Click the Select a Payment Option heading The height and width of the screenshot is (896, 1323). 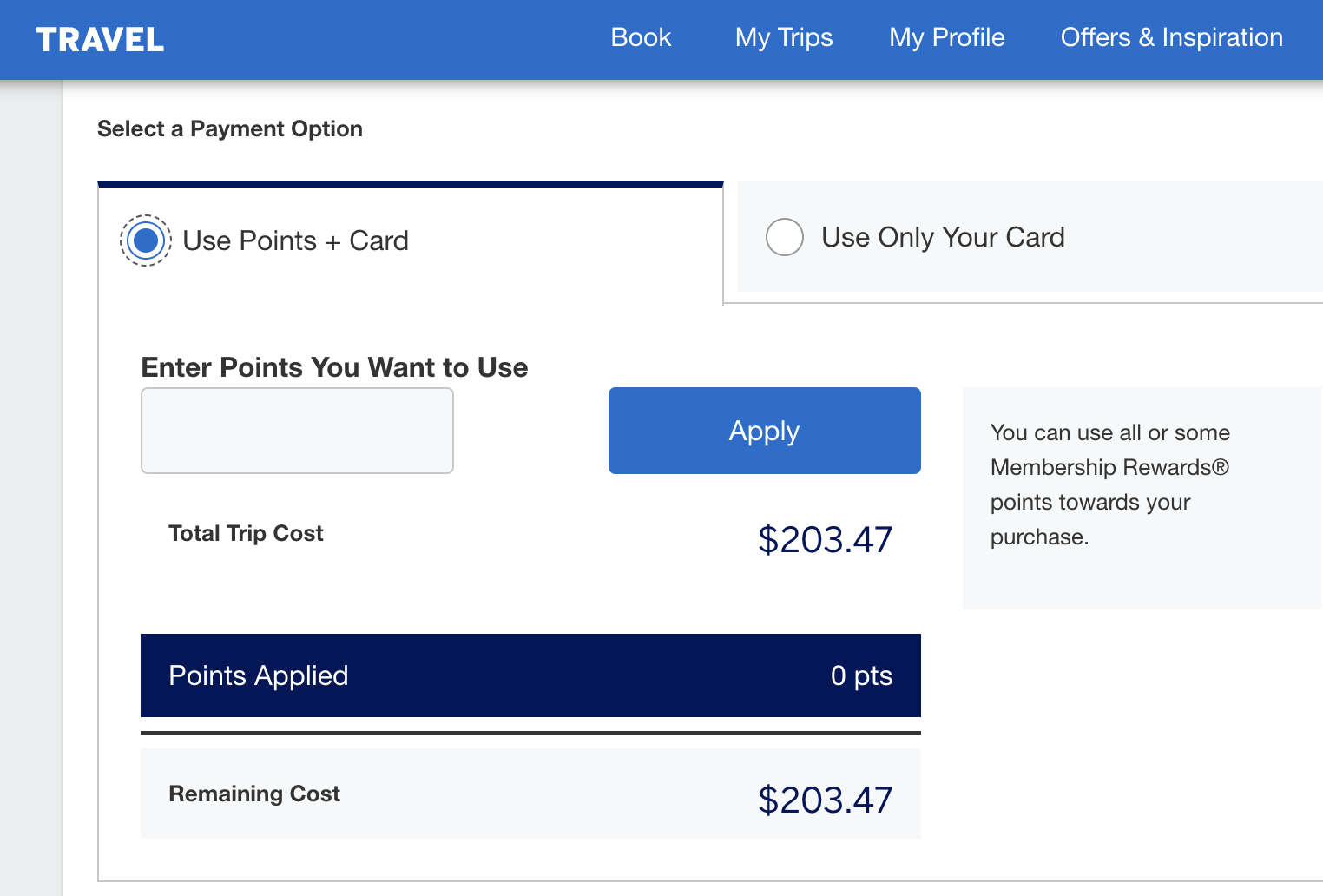230,128
